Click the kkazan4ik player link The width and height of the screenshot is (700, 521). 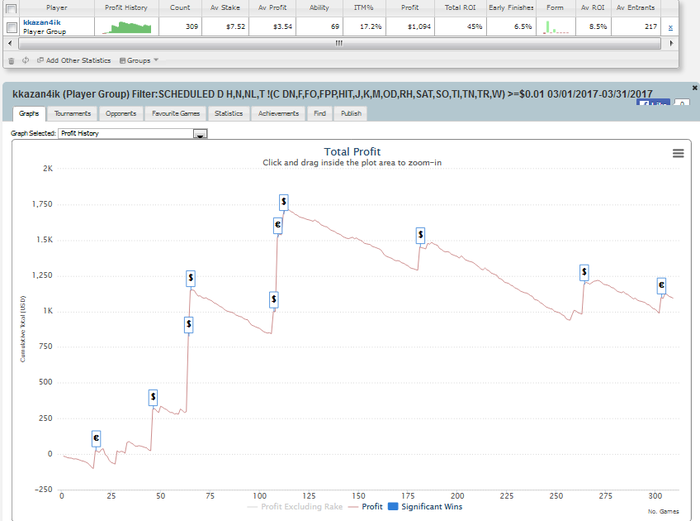pos(42,22)
